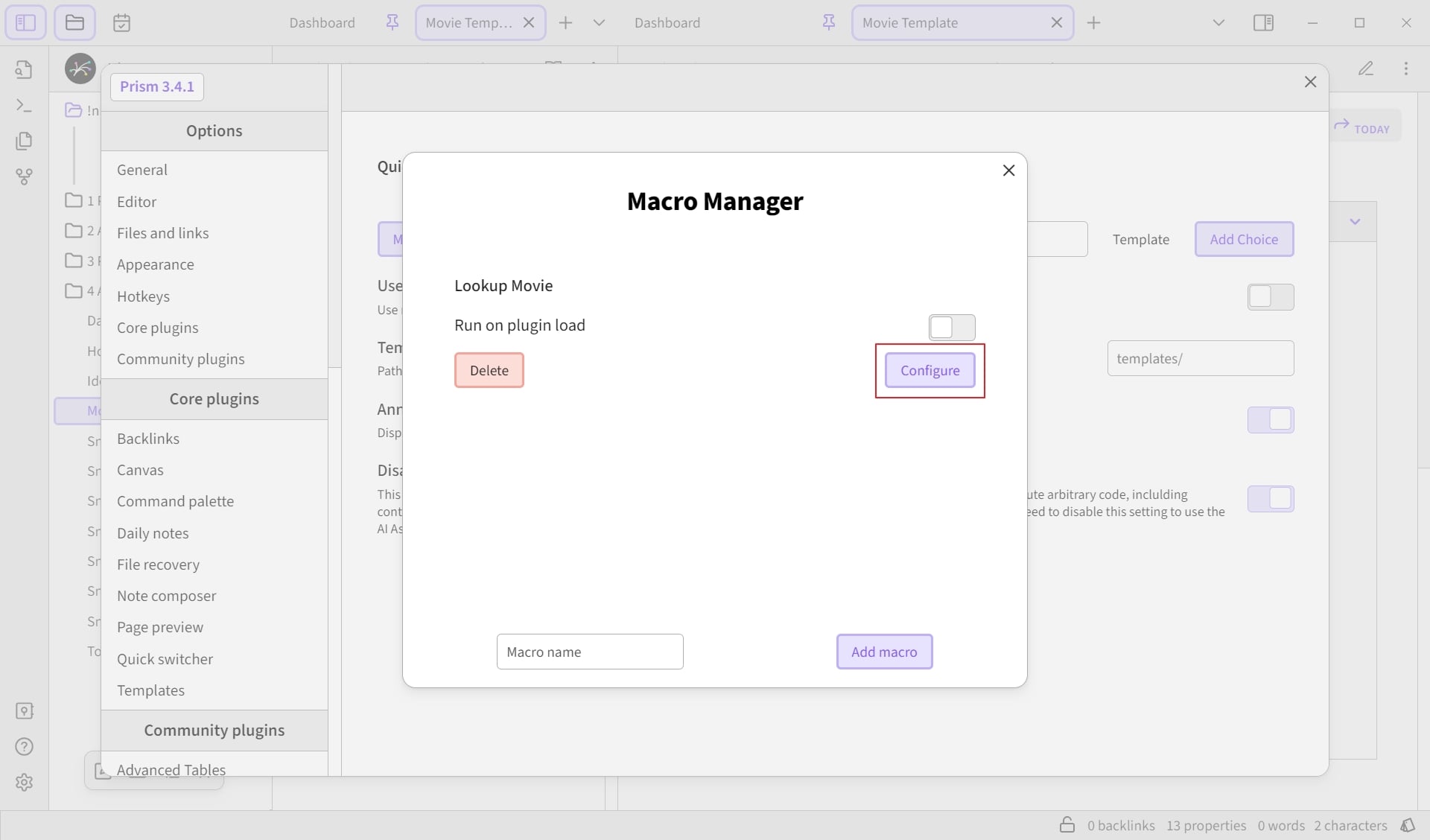The width and height of the screenshot is (1430, 840).
Task: Open the vault switcher icon
Action: pos(24,710)
